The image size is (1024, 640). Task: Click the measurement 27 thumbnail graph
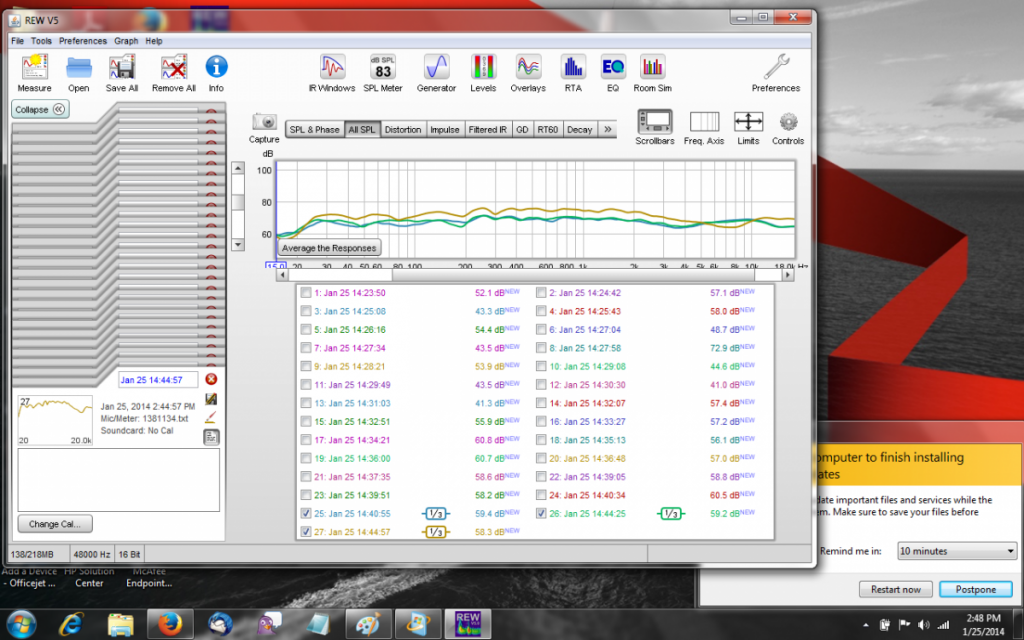point(55,420)
